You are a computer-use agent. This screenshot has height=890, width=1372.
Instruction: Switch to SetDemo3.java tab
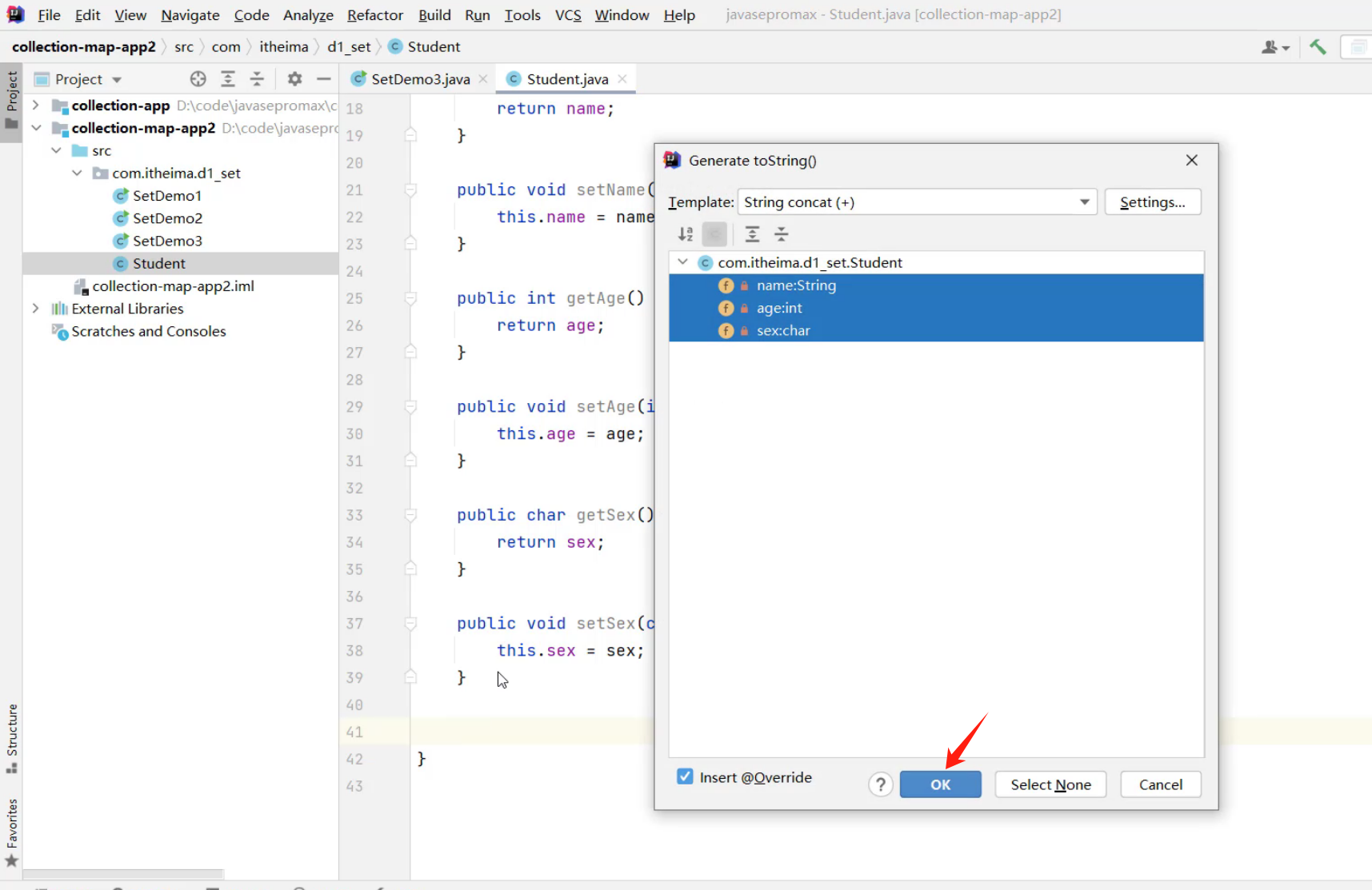pos(418,78)
